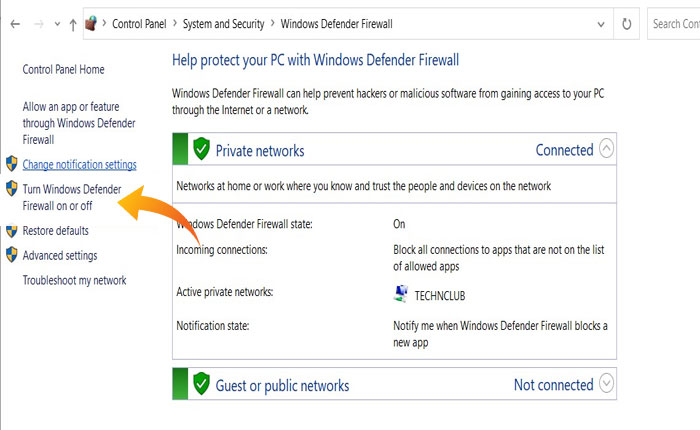Viewport: 700px width, 430px height.
Task: Click green shield for Guest or public networks
Action: 201,384
